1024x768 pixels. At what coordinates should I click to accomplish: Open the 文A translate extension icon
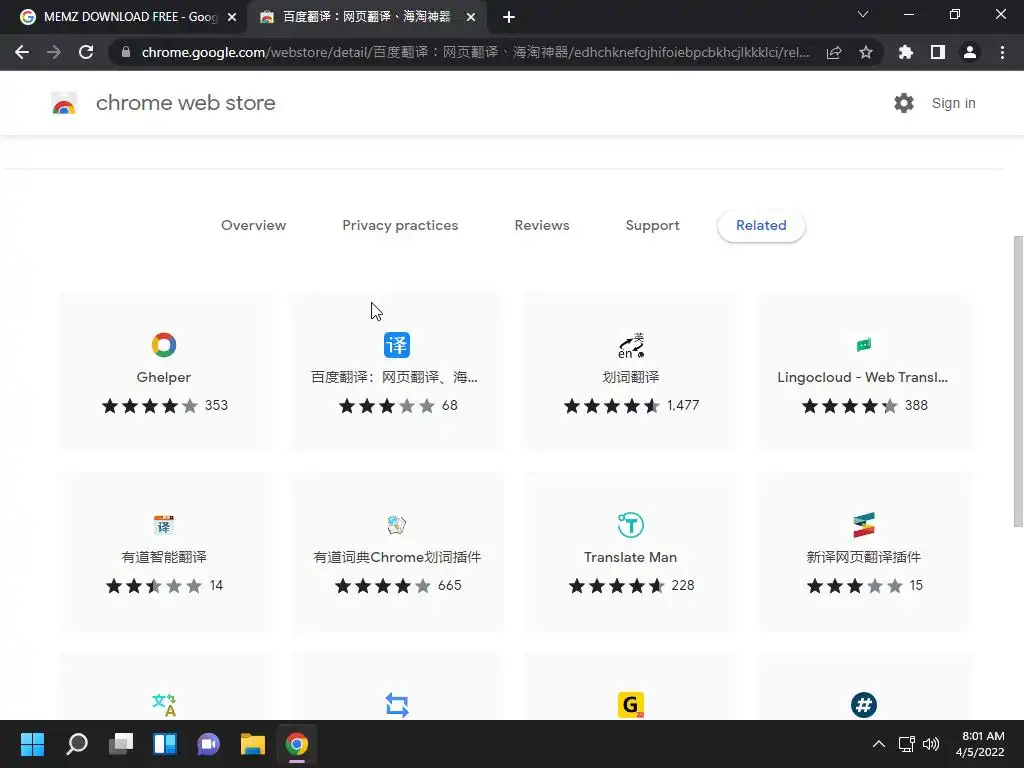tap(163, 705)
